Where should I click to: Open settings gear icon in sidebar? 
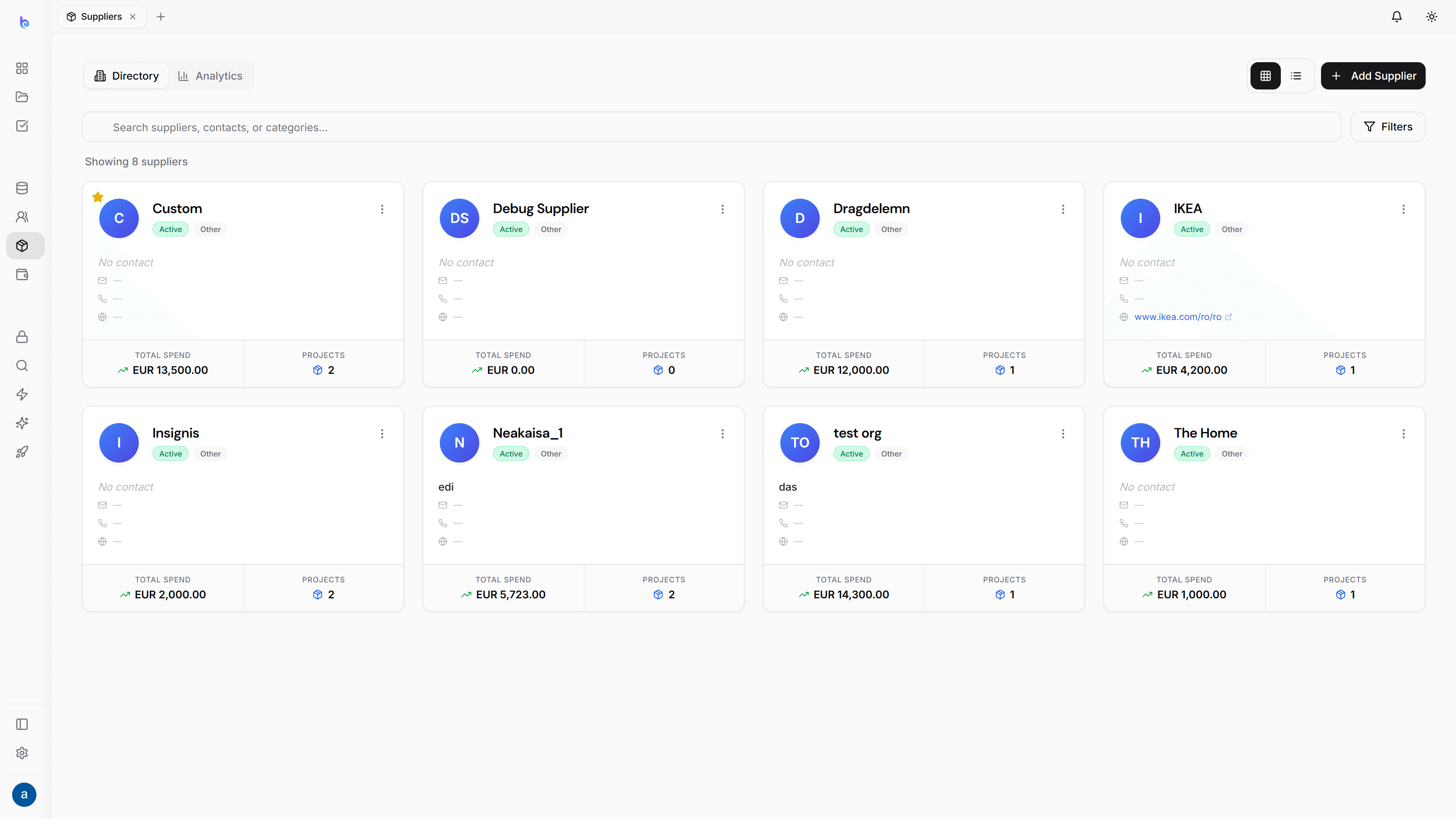tap(22, 753)
